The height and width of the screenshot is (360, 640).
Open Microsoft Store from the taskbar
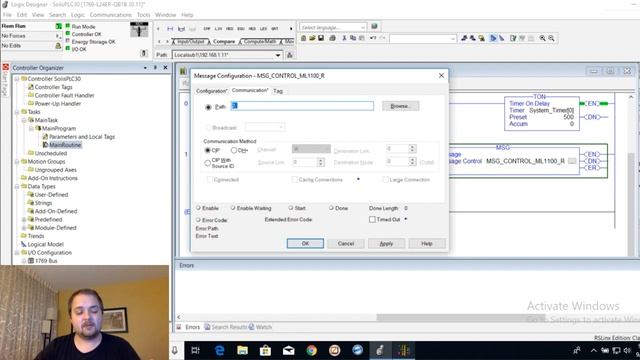(x=265, y=350)
